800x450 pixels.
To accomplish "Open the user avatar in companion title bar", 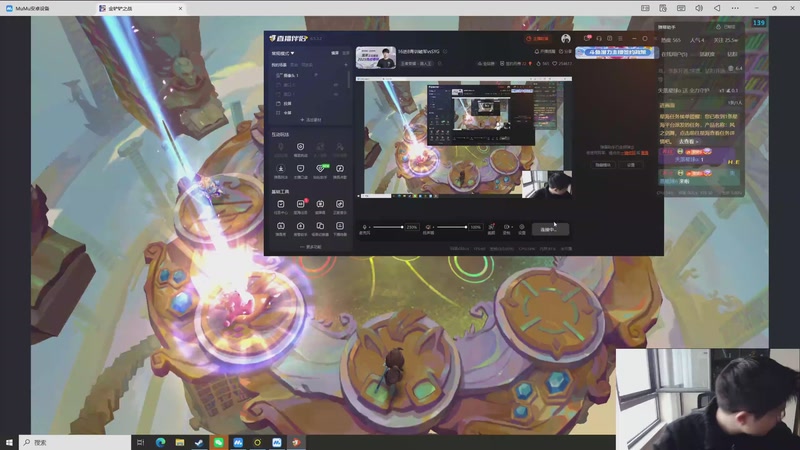I will [566, 39].
